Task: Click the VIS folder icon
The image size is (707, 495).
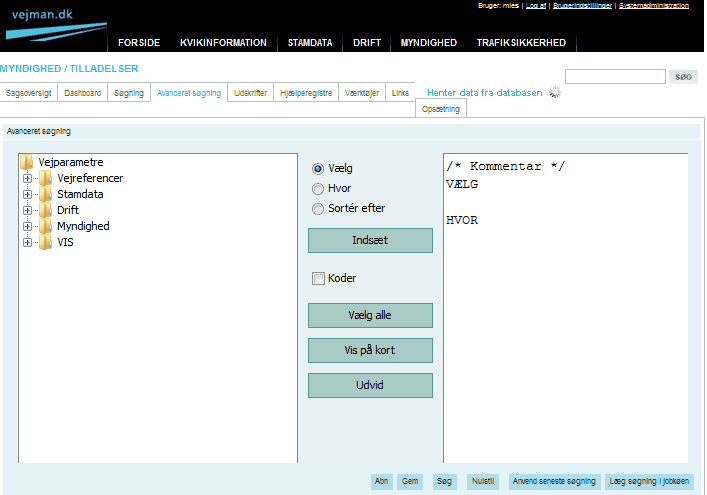Action: 46,242
